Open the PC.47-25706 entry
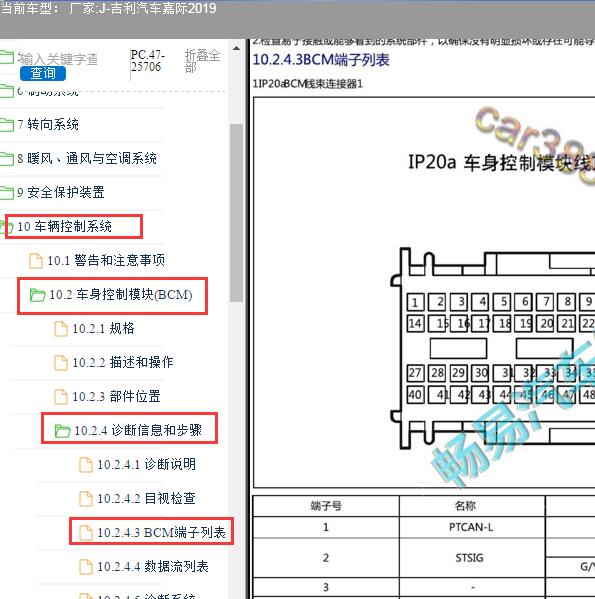The image size is (595, 599). pos(148,61)
